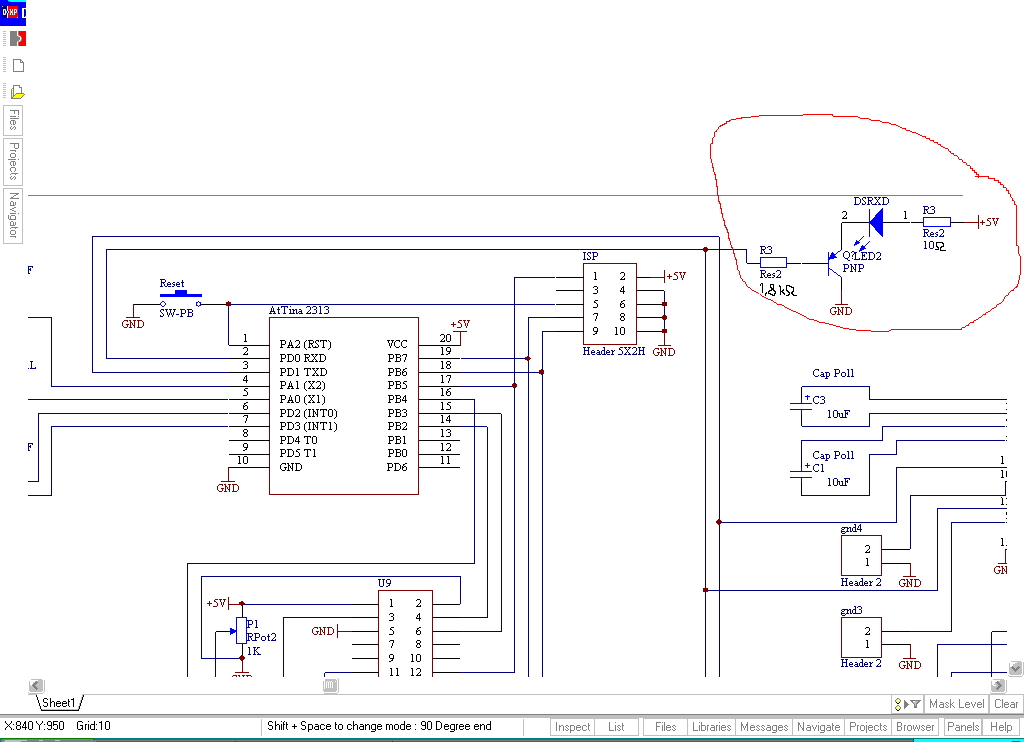Click the scroll right arrow below schematic
This screenshot has height=742, width=1024.
coord(998,685)
